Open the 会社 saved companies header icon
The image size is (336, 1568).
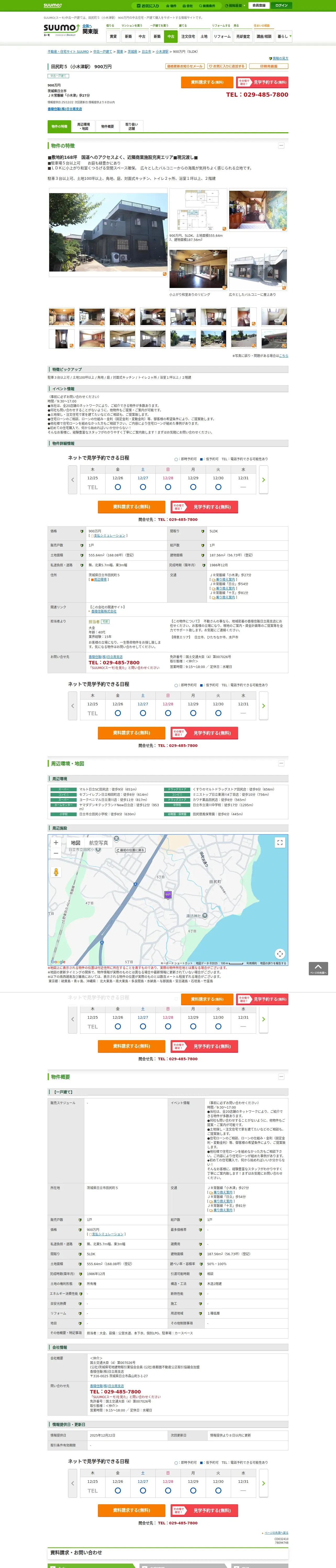(x=188, y=5)
